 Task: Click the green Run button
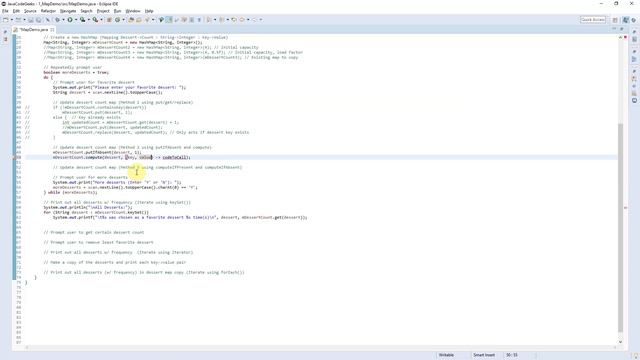click(70, 20)
